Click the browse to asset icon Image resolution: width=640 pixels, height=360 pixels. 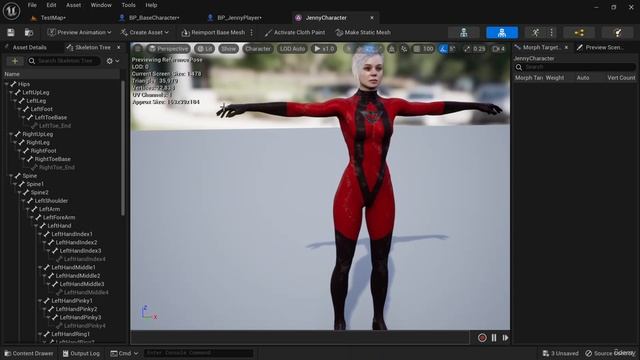click(29, 33)
